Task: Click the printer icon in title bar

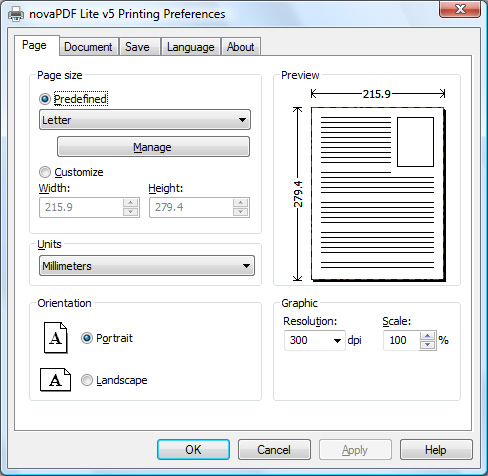Action: [16, 14]
